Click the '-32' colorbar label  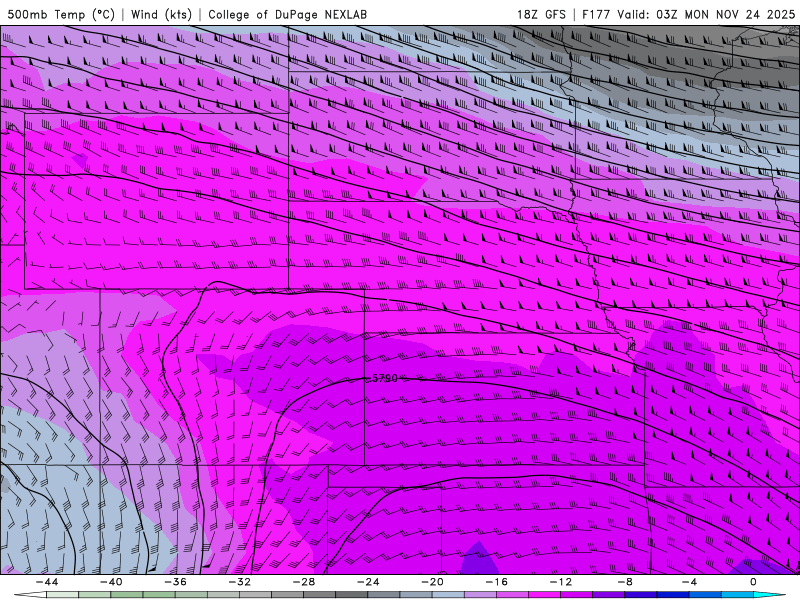[240, 582]
